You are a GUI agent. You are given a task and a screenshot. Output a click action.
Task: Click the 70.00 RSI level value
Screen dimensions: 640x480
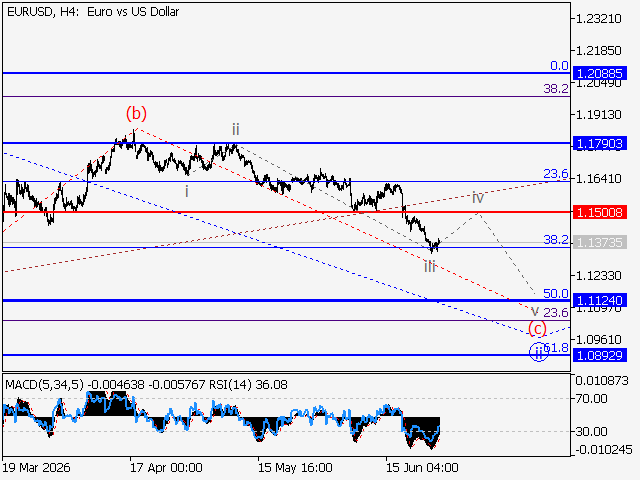591,398
